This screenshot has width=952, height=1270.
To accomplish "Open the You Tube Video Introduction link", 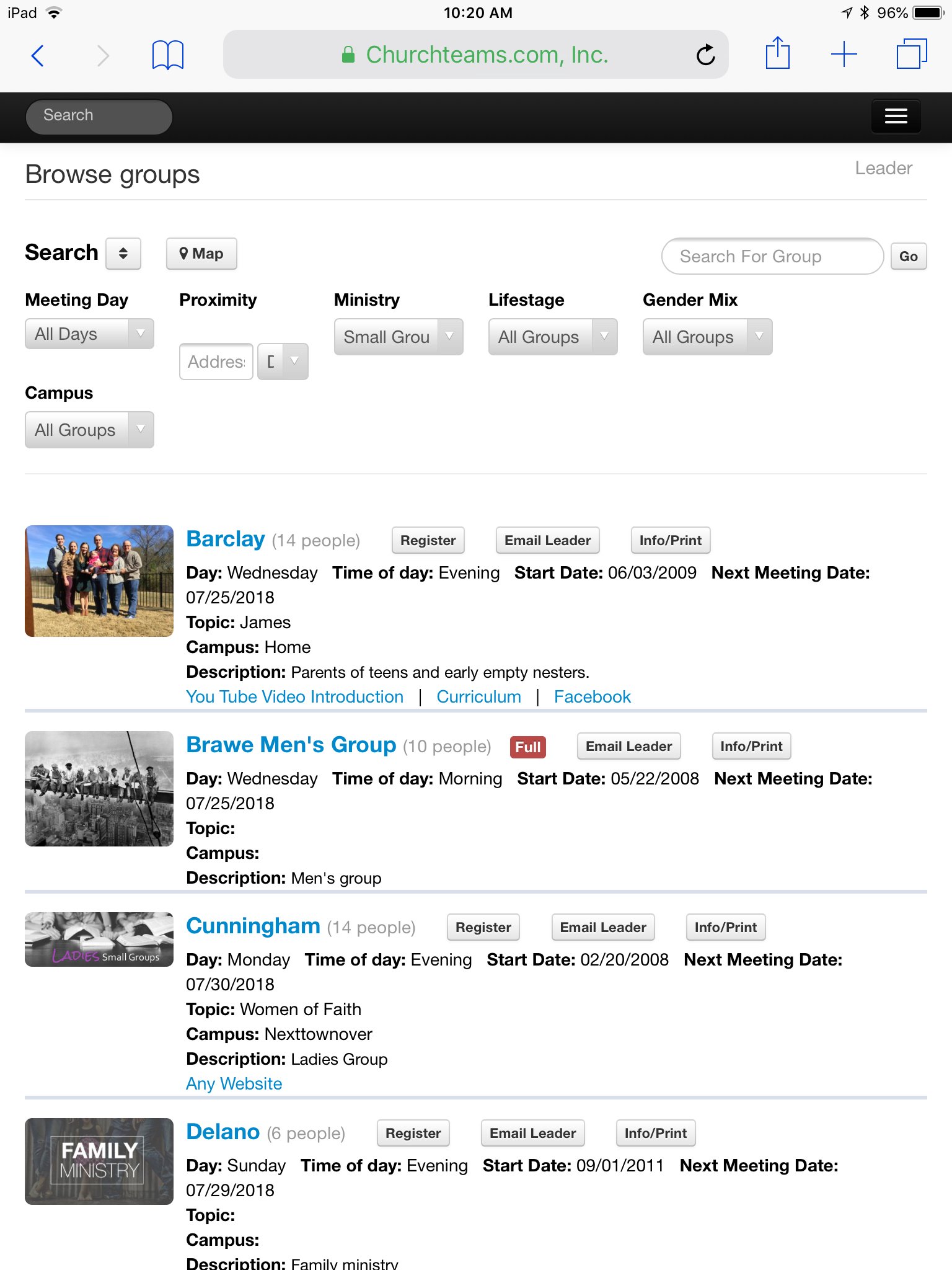I will click(x=295, y=697).
